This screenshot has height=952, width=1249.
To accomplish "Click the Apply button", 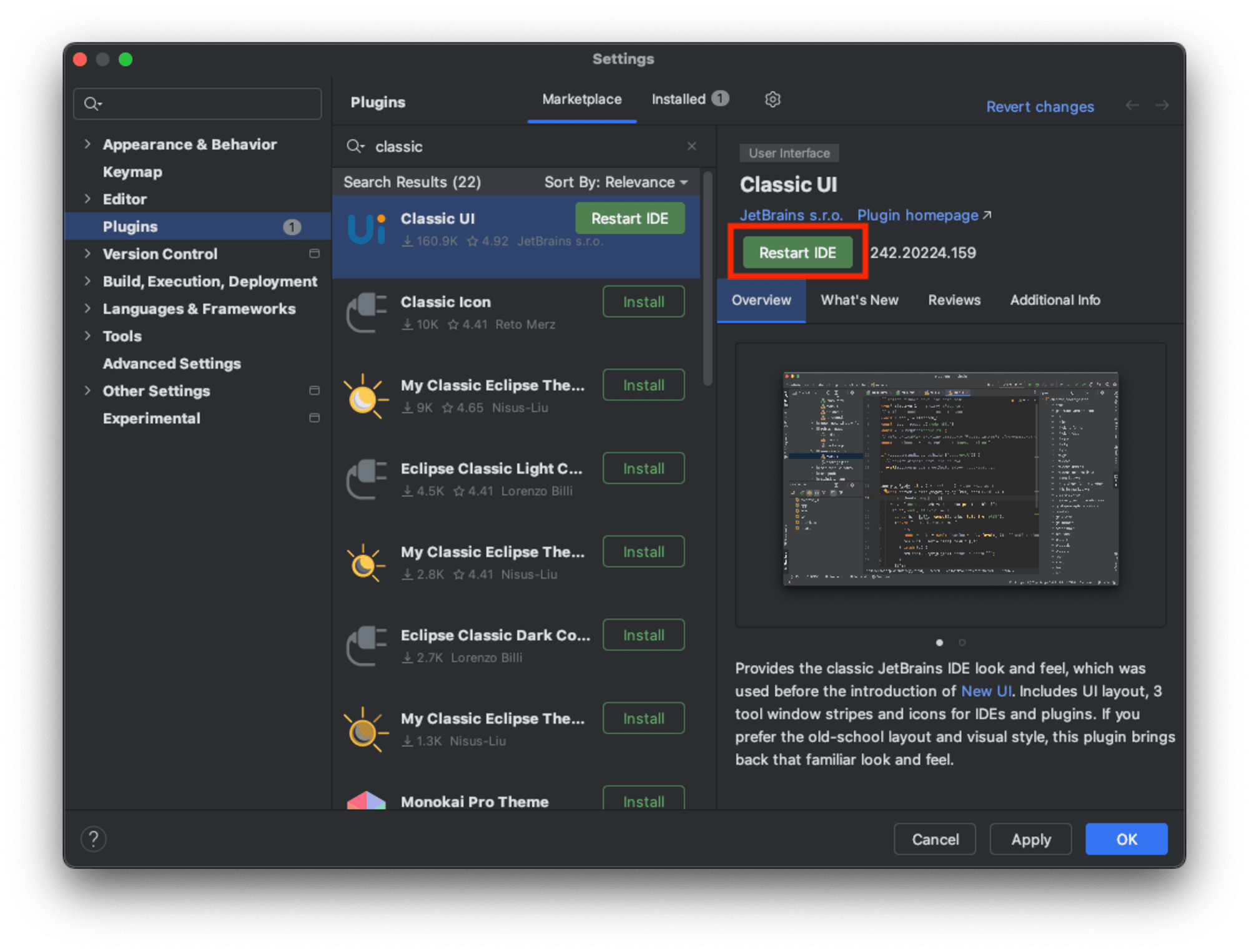I will pos(1031,839).
